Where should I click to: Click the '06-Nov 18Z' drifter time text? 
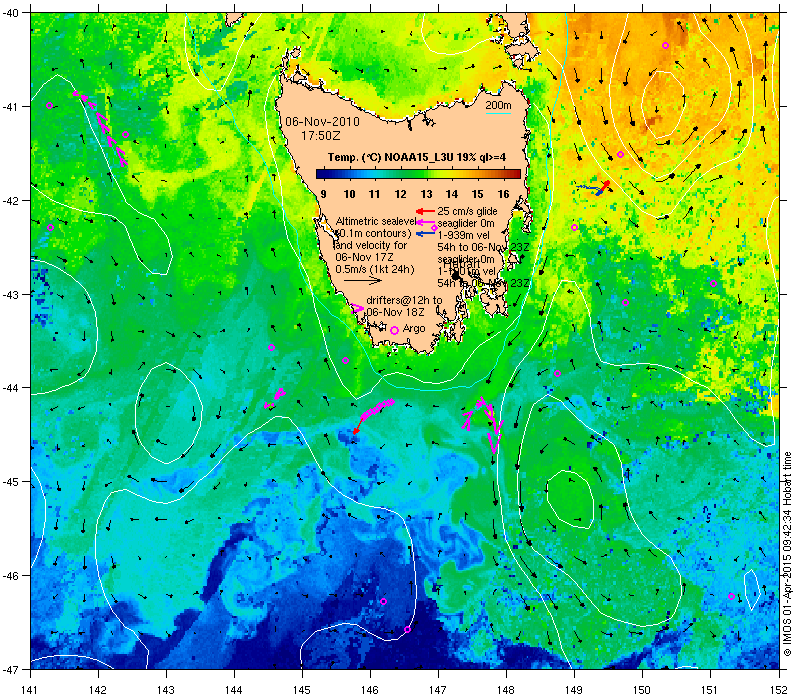[395, 312]
